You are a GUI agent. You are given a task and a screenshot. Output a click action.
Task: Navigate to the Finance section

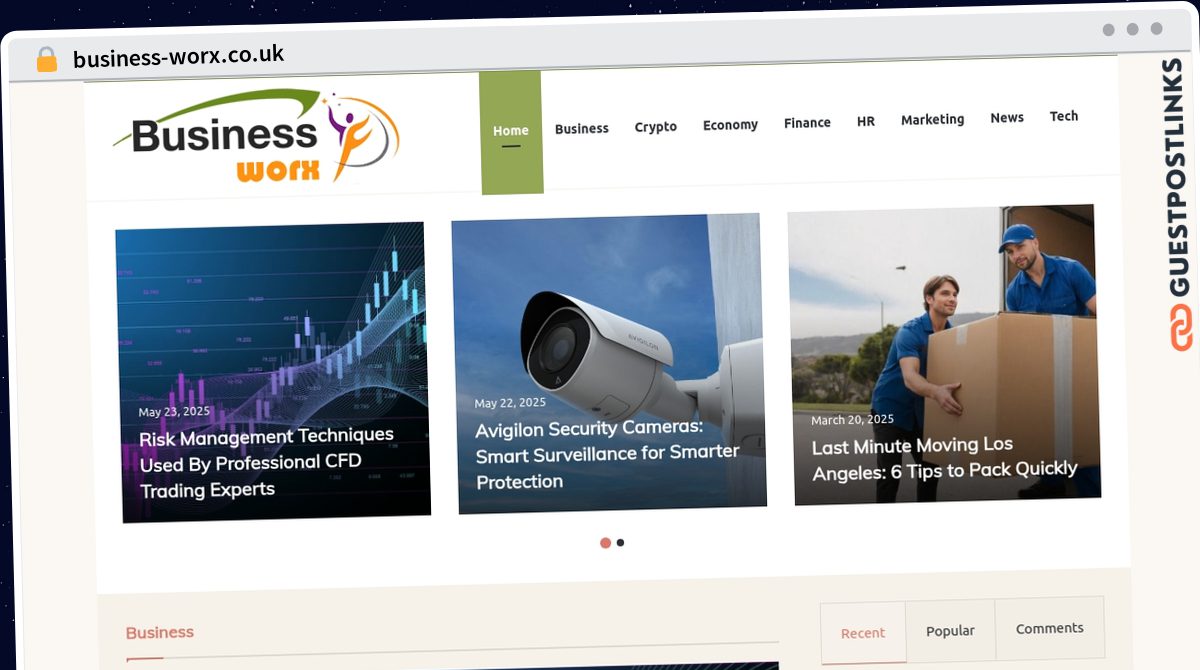pyautogui.click(x=807, y=123)
